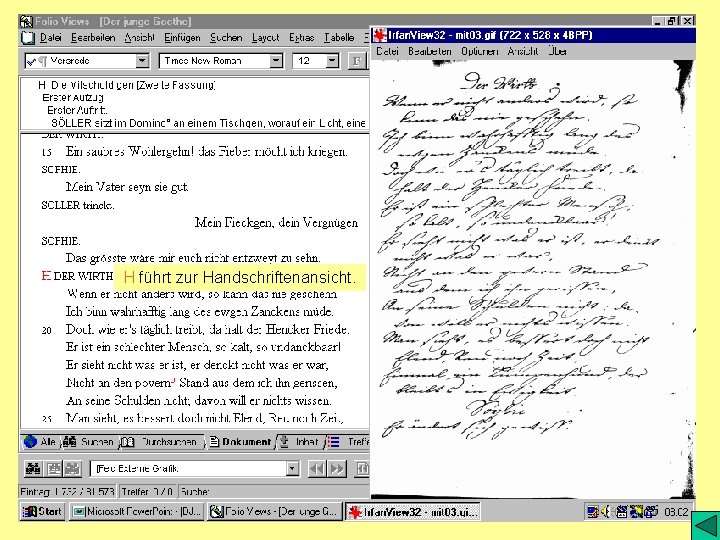The height and width of the screenshot is (540, 720).
Task: Click the line 'Ein saubres Wohlergehn!'
Action: [207, 152]
